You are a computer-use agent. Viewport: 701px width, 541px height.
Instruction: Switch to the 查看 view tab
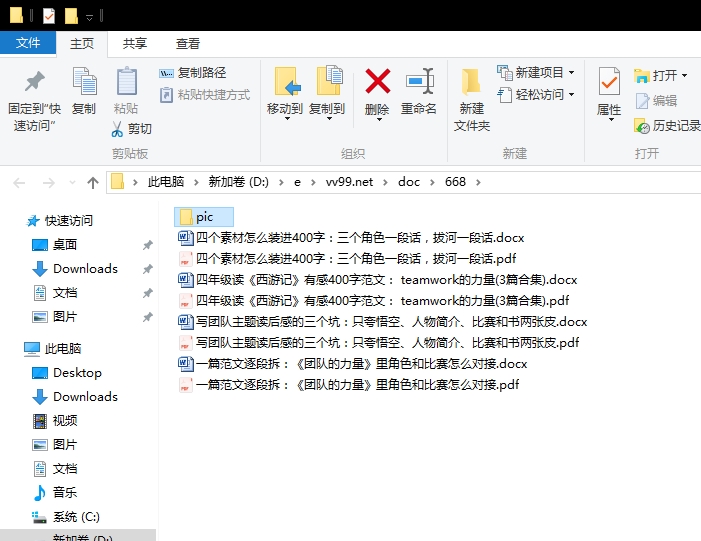coord(188,43)
